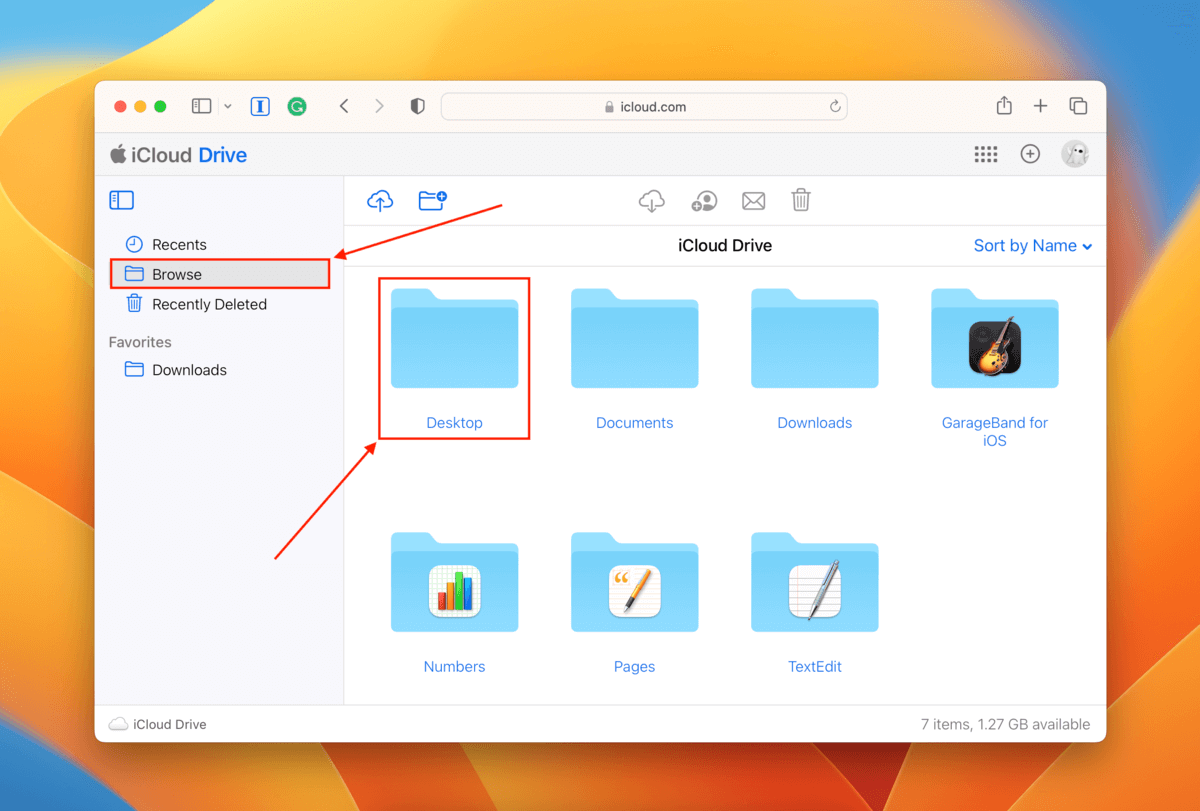Click the circled plus add button
This screenshot has height=811, width=1200.
(x=1030, y=154)
